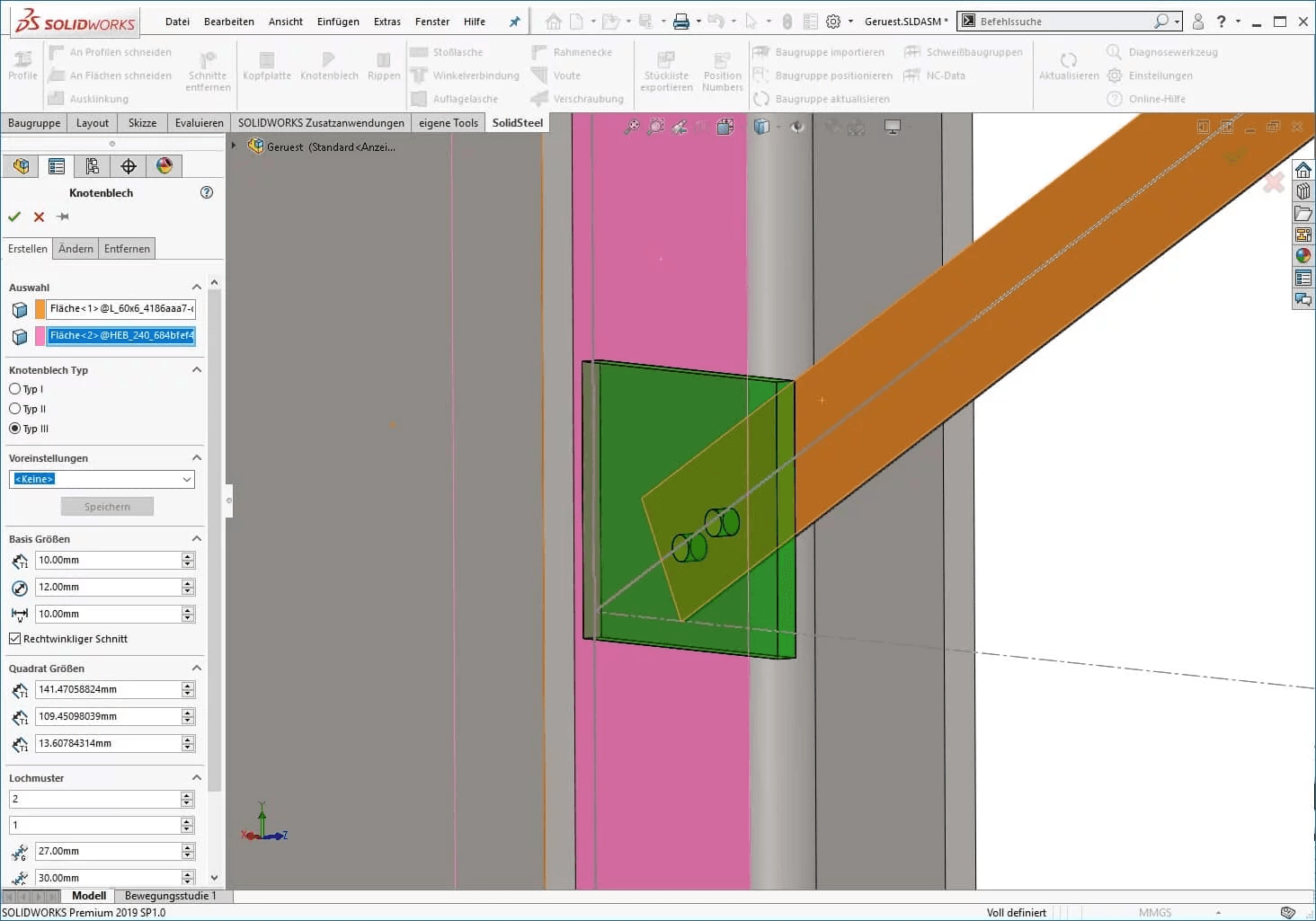Select Knotenblech Typ II radio button
Image resolution: width=1316 pixels, height=921 pixels.
tap(14, 409)
